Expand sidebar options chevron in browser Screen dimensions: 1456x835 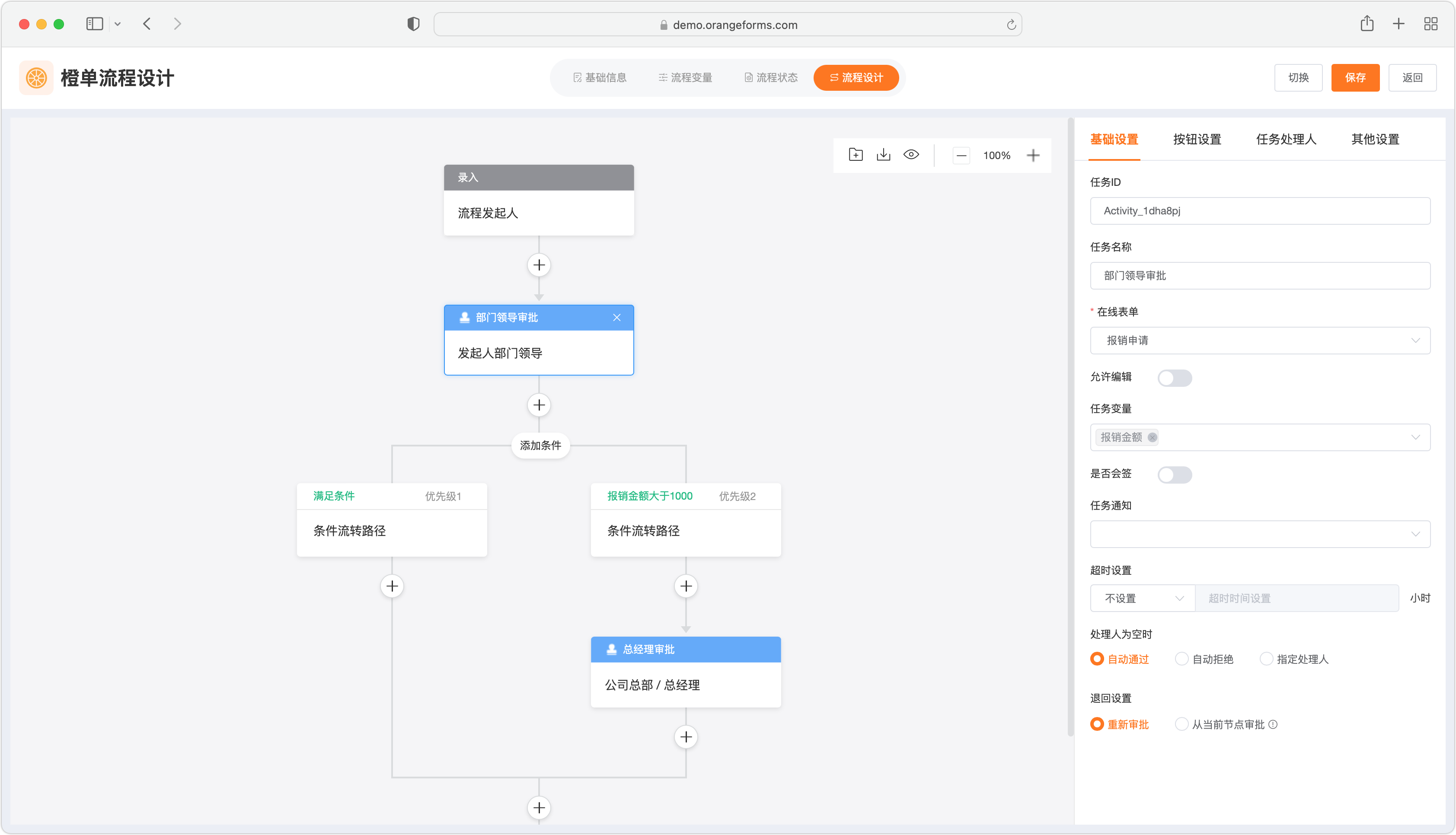click(x=118, y=24)
